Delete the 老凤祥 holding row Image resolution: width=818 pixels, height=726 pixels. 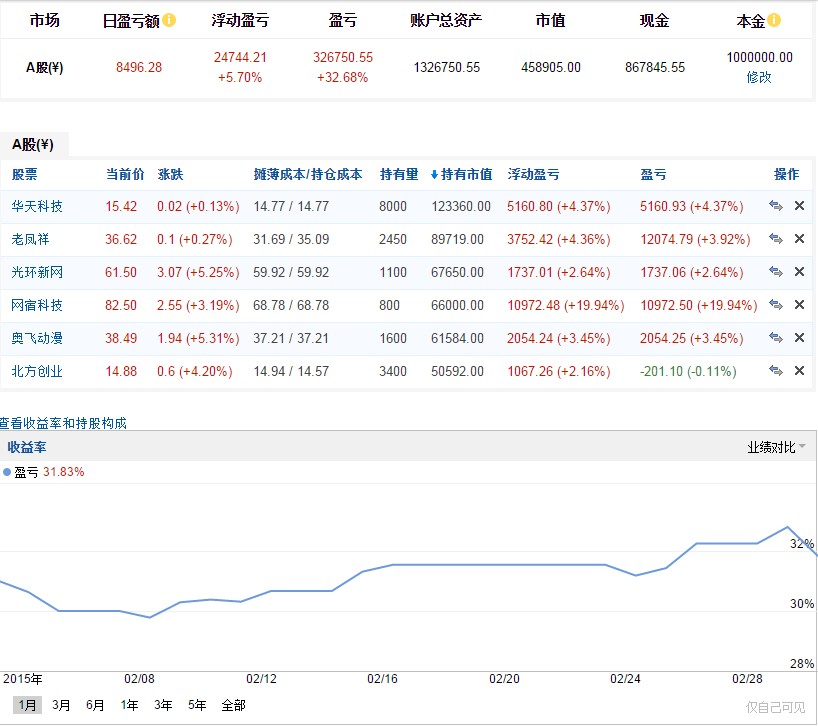pyautogui.click(x=799, y=238)
